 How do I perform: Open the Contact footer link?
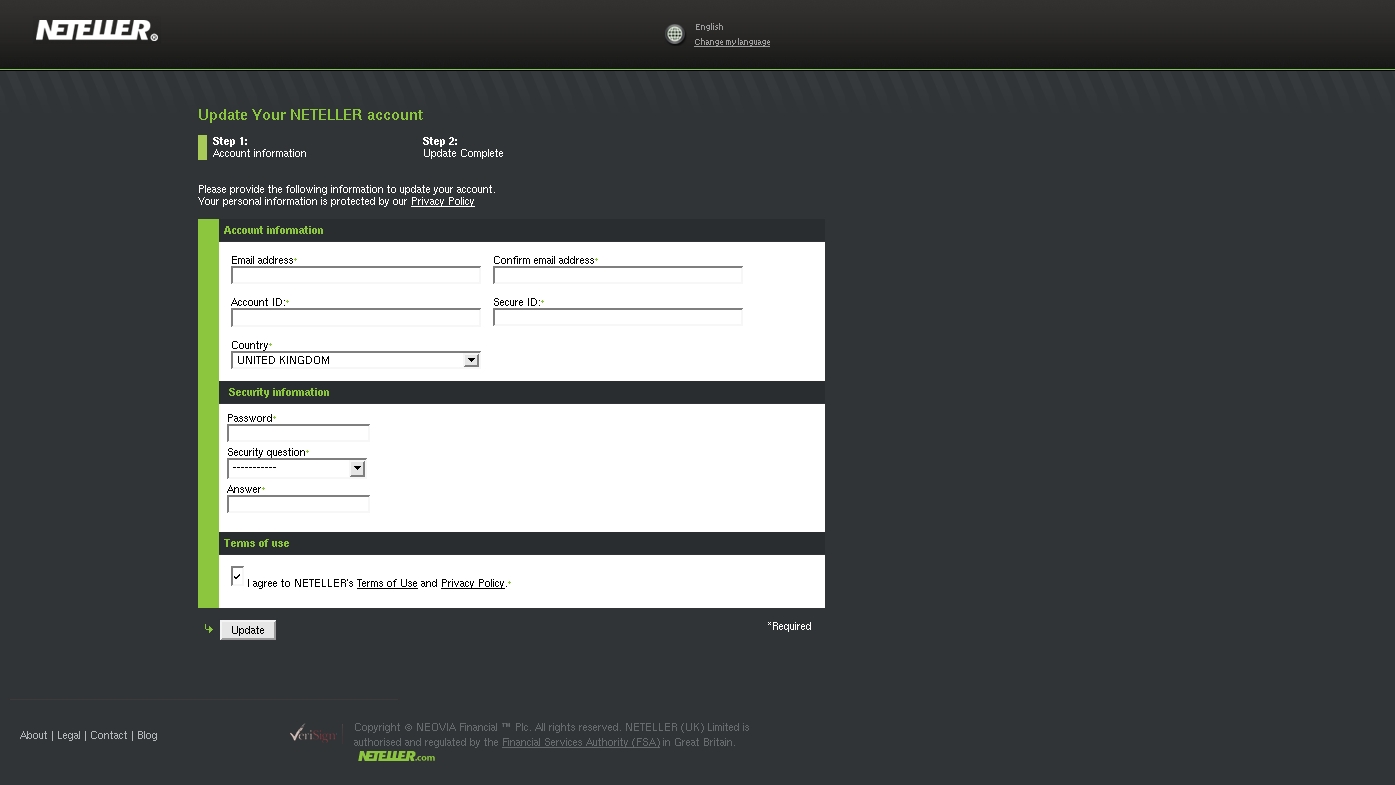click(x=109, y=735)
